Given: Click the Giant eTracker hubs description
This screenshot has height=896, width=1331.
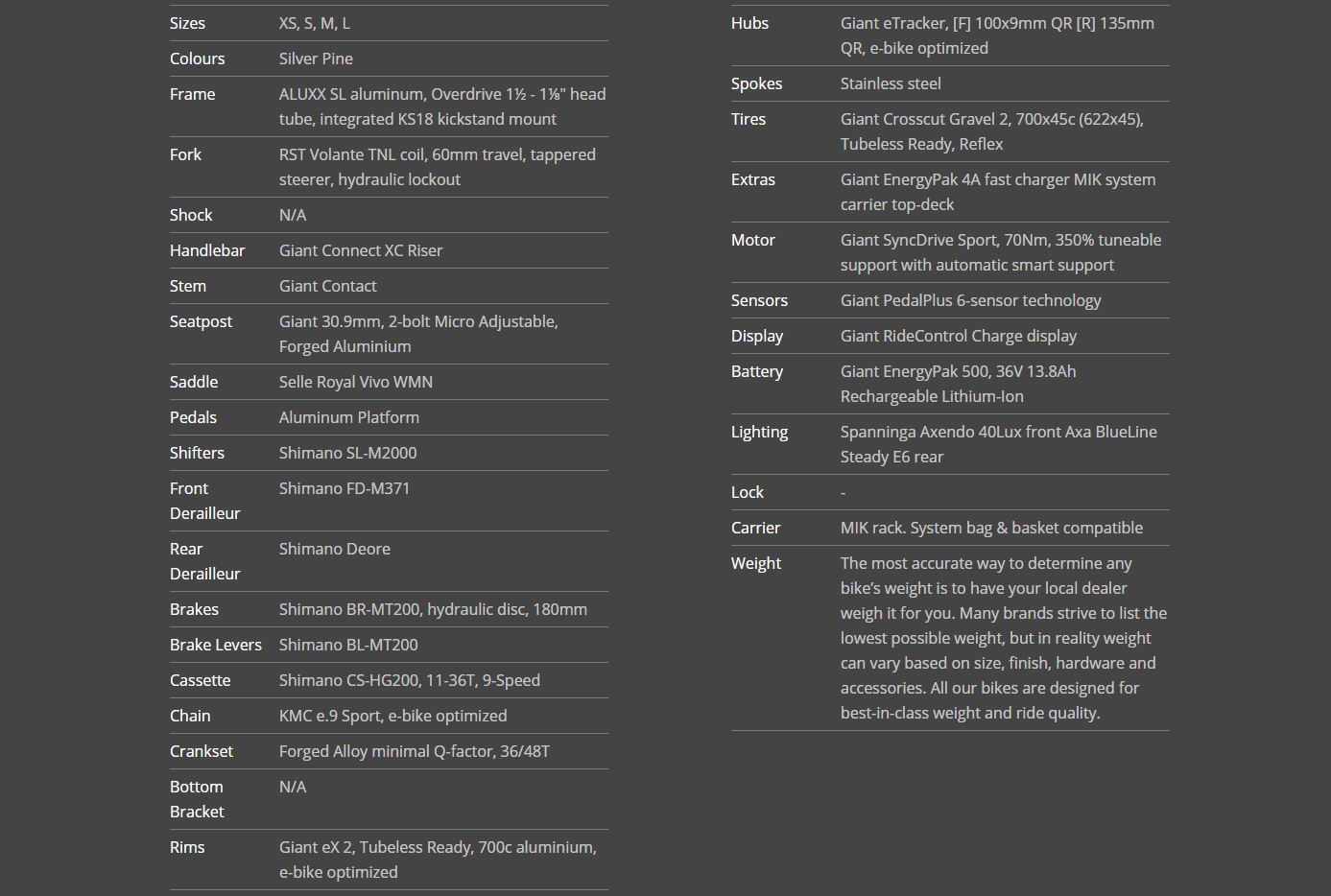Looking at the screenshot, I should point(997,35).
